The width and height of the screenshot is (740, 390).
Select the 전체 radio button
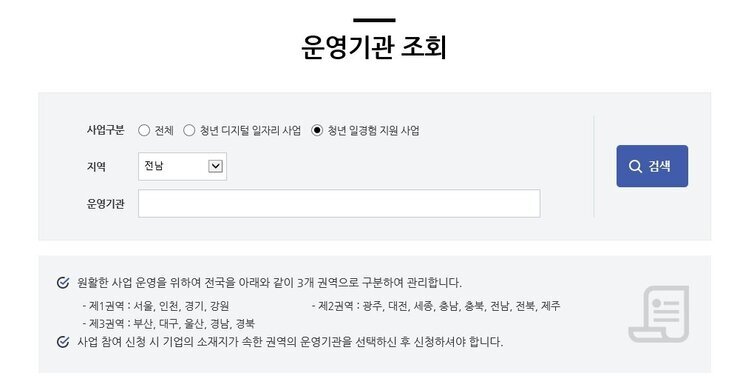pyautogui.click(x=144, y=130)
